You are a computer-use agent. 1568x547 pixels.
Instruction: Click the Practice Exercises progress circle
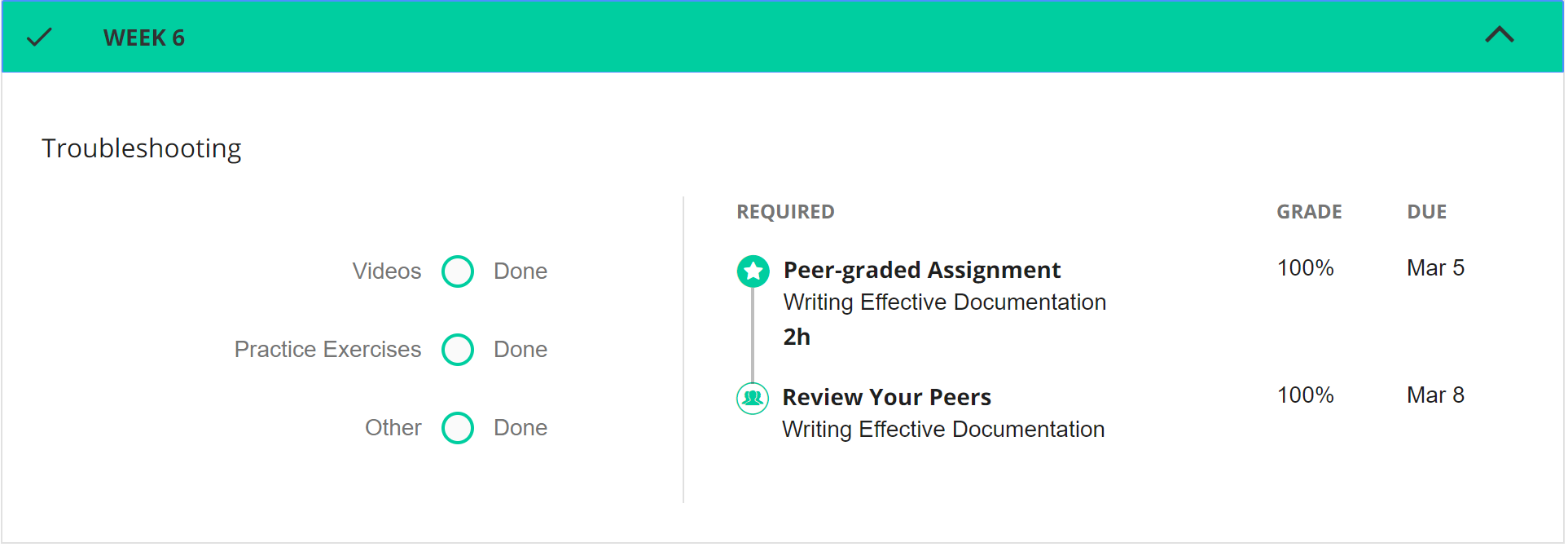(458, 350)
